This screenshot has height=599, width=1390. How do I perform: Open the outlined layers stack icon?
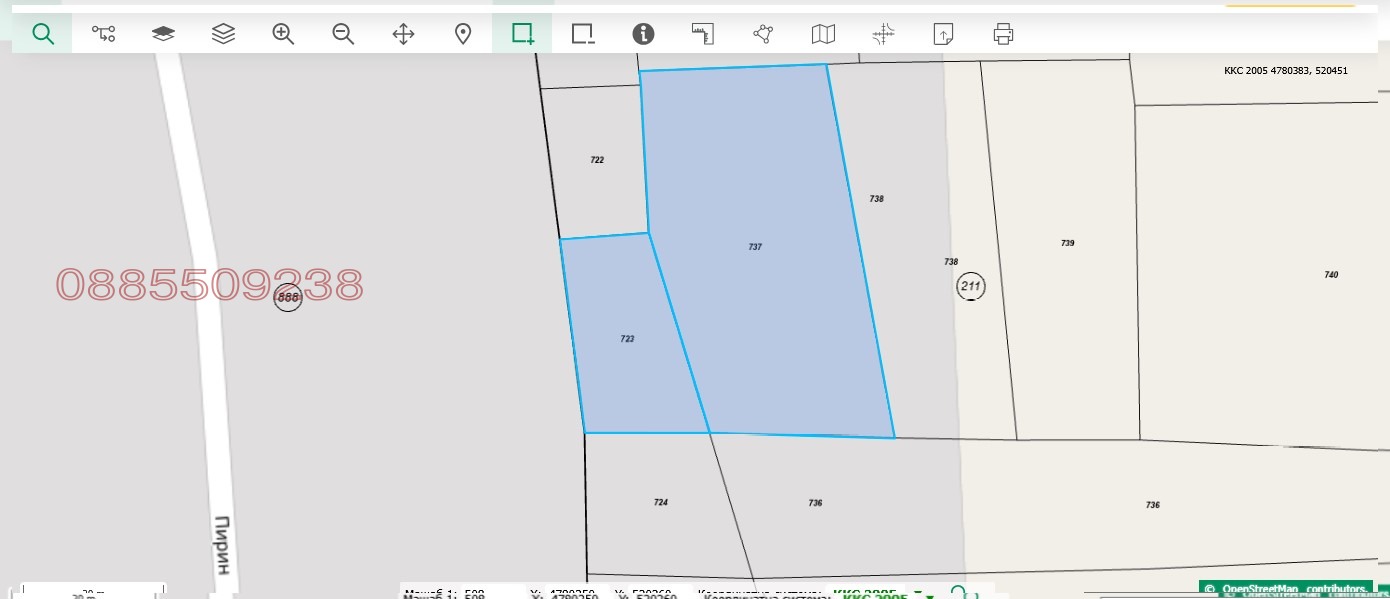point(223,34)
